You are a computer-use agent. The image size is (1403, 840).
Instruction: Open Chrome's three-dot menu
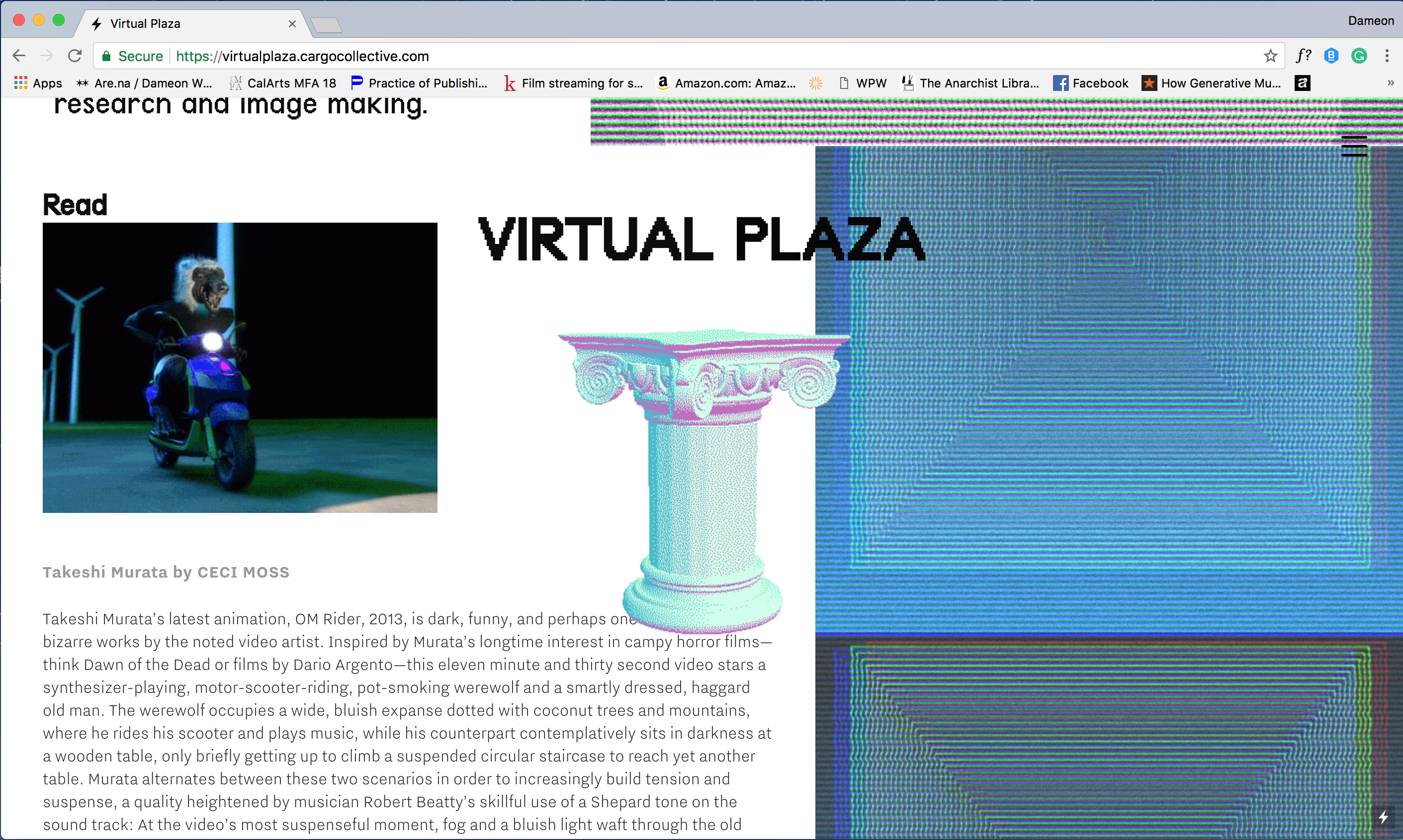click(x=1387, y=56)
